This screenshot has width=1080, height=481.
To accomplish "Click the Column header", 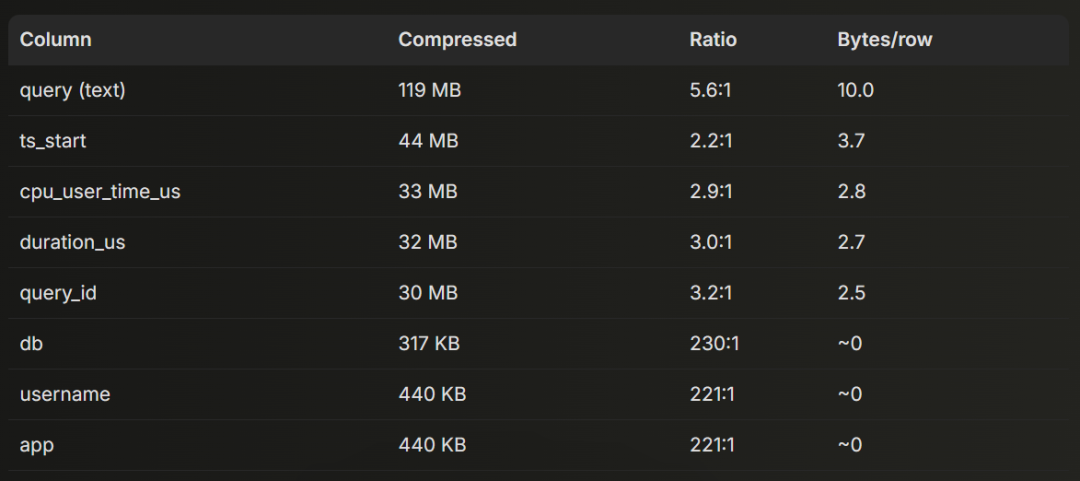I will click(55, 40).
